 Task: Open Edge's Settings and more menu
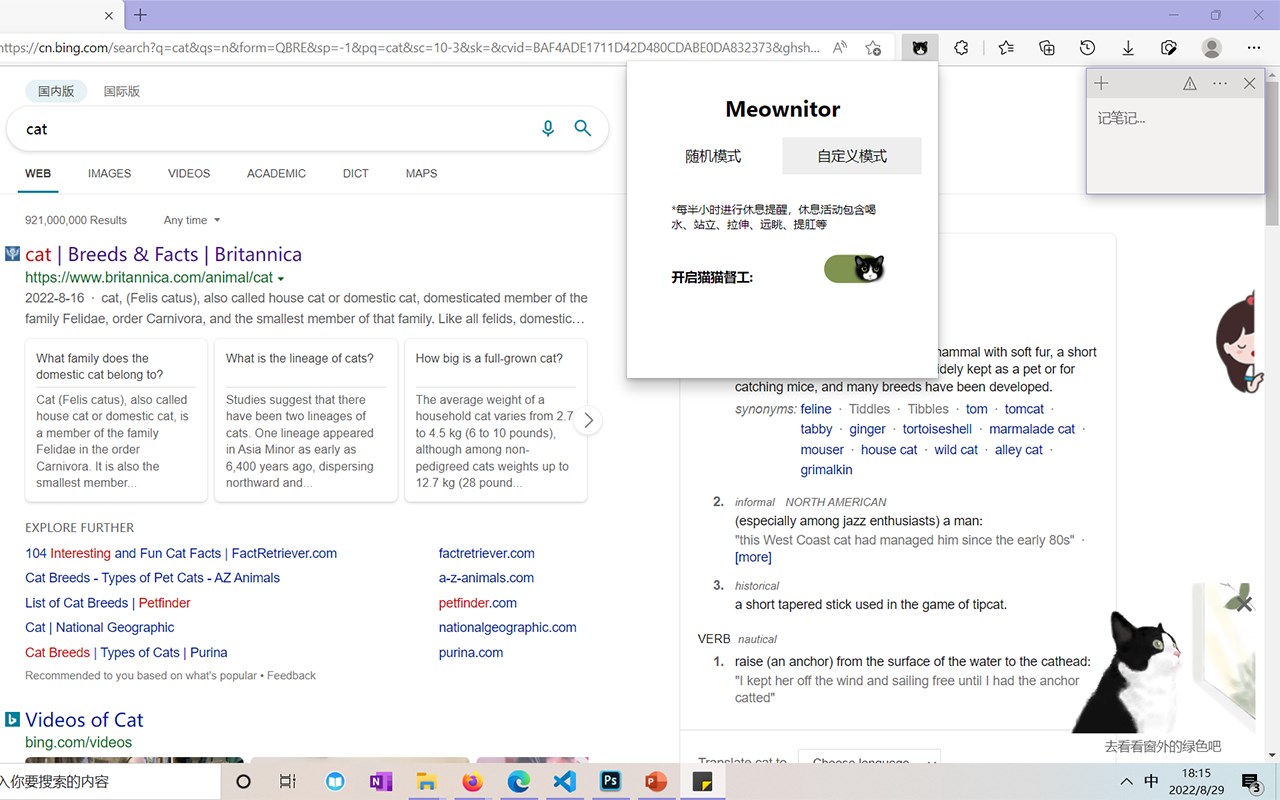[x=1254, y=48]
